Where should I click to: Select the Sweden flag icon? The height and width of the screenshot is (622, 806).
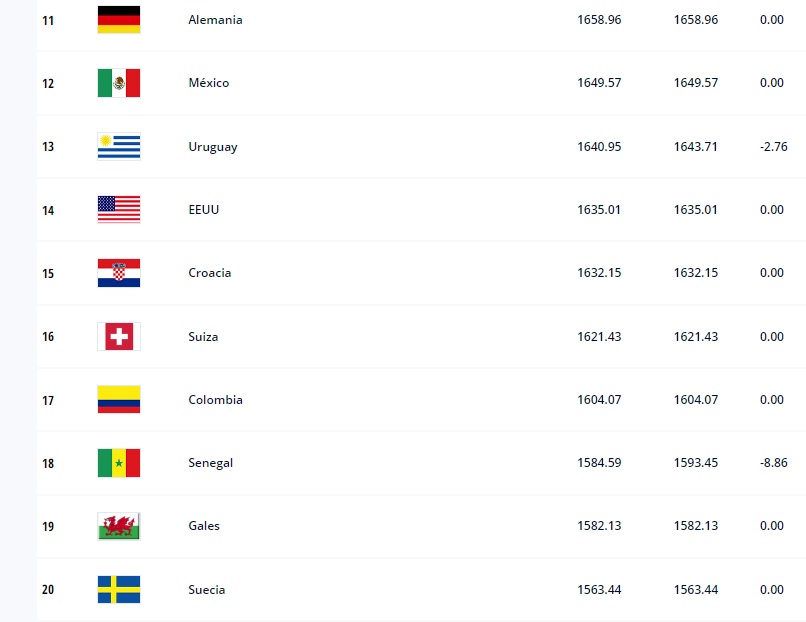point(119,590)
